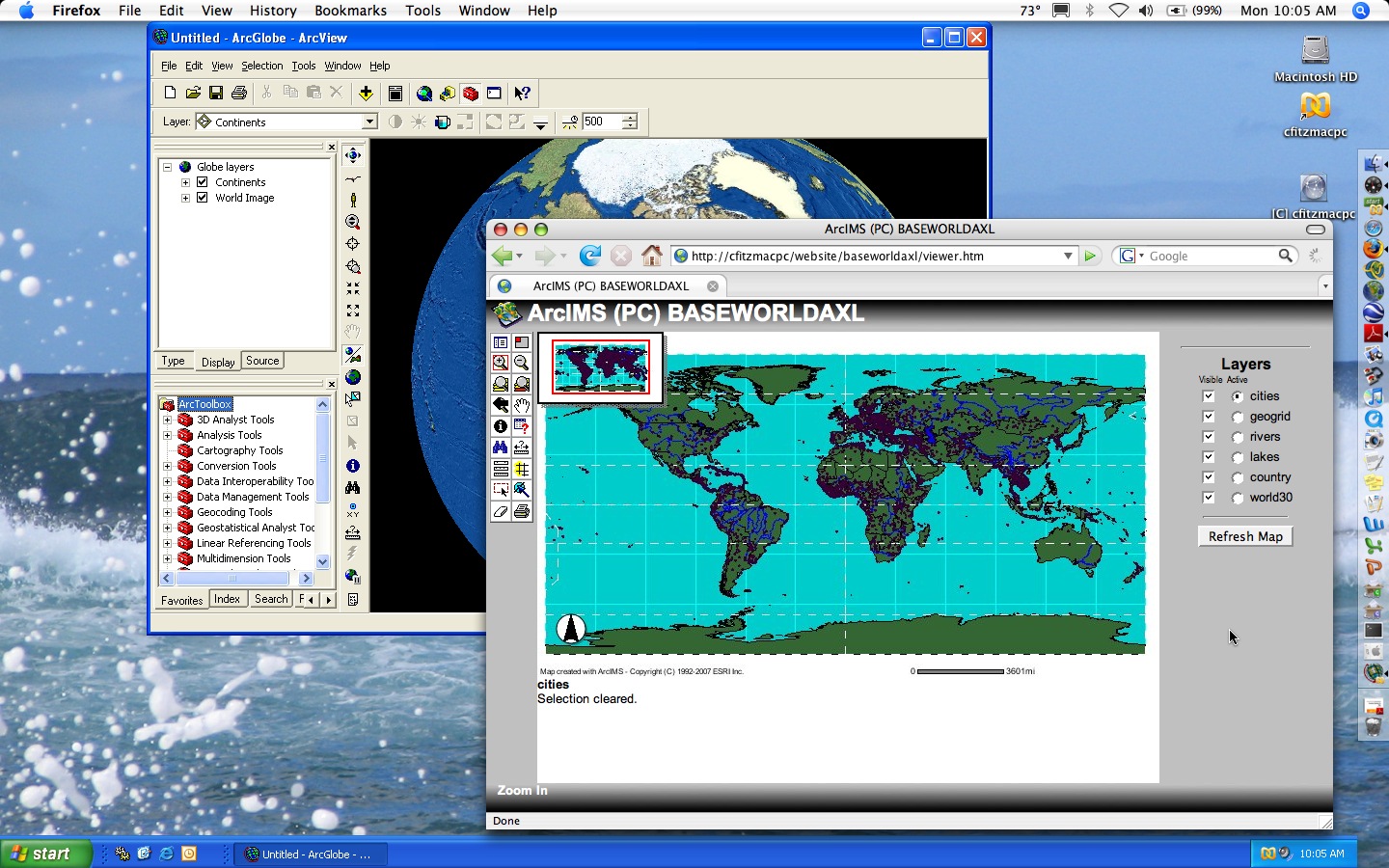Switch to the Source tab in ArcGlobe
Screen dimensions: 1389x868
coord(262,361)
